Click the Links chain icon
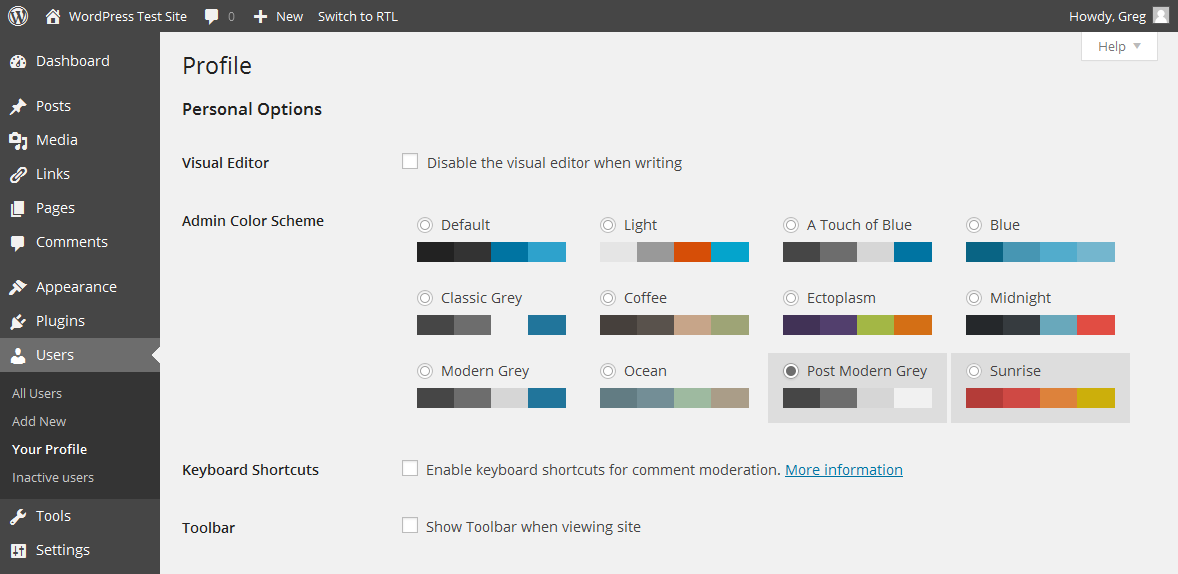1178x574 pixels. click(18, 175)
